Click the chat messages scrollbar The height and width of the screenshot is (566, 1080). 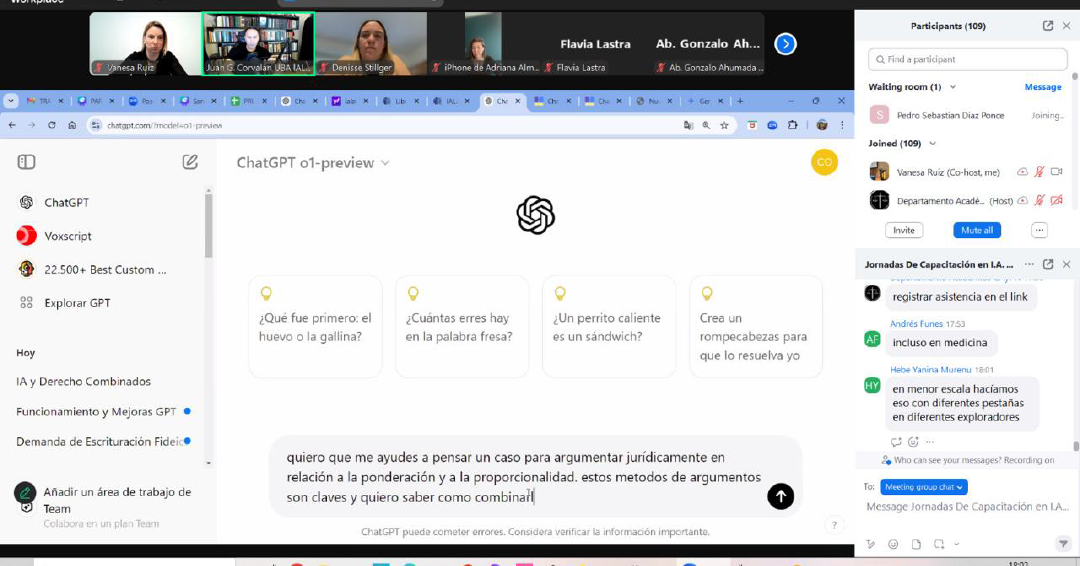tap(1075, 446)
